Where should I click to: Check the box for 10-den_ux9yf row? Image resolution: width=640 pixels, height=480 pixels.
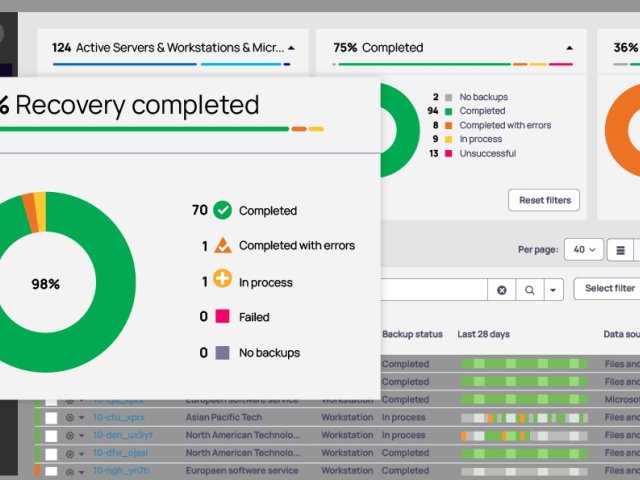tap(51, 436)
